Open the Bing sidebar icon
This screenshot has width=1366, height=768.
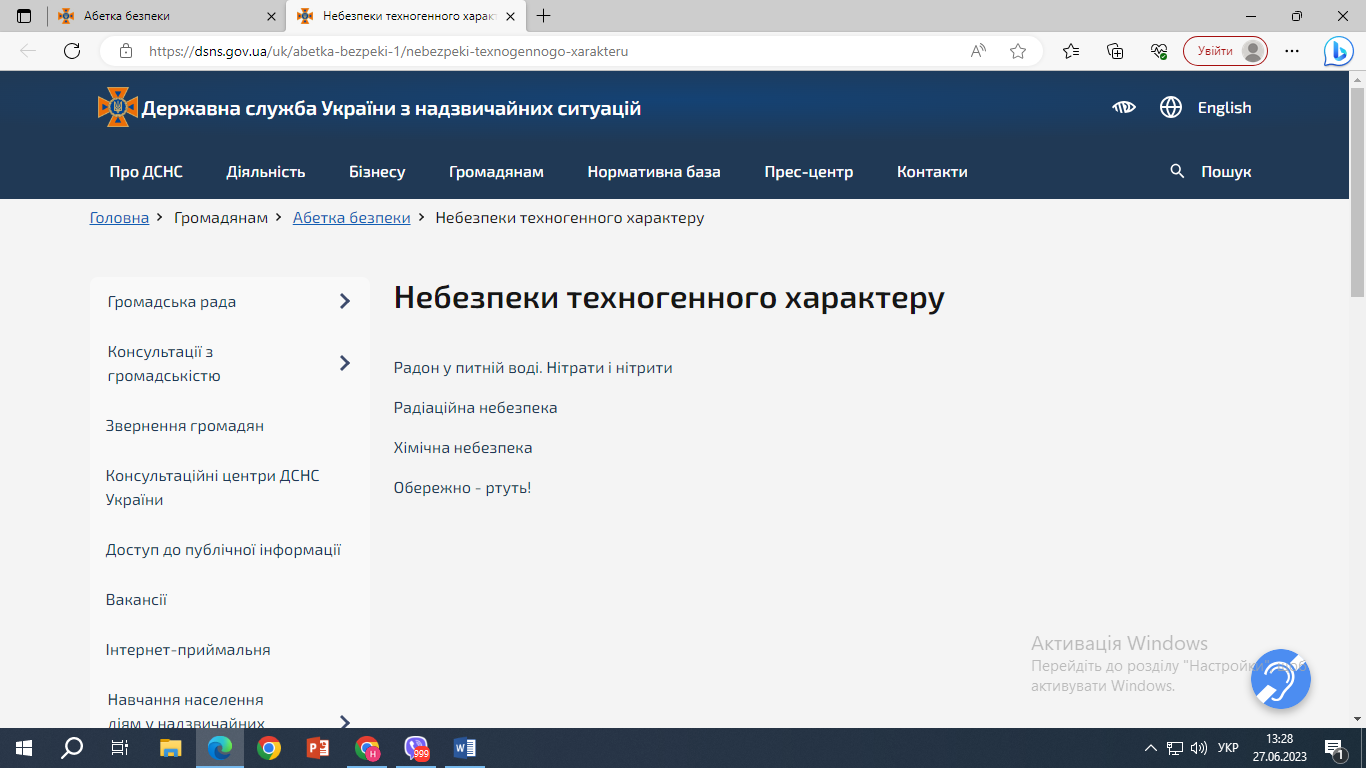1338,51
